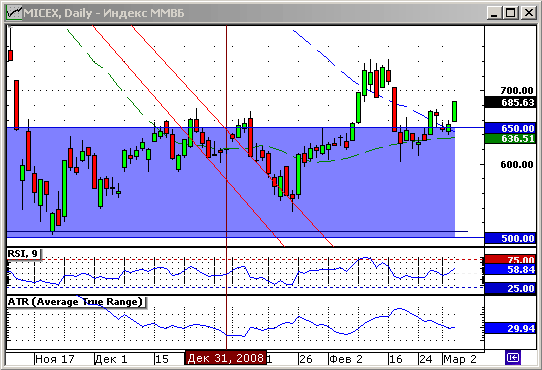Click the 25.00 RSI oversold tag
Image resolution: width=542 pixels, height=370 pixels.
coord(511,288)
